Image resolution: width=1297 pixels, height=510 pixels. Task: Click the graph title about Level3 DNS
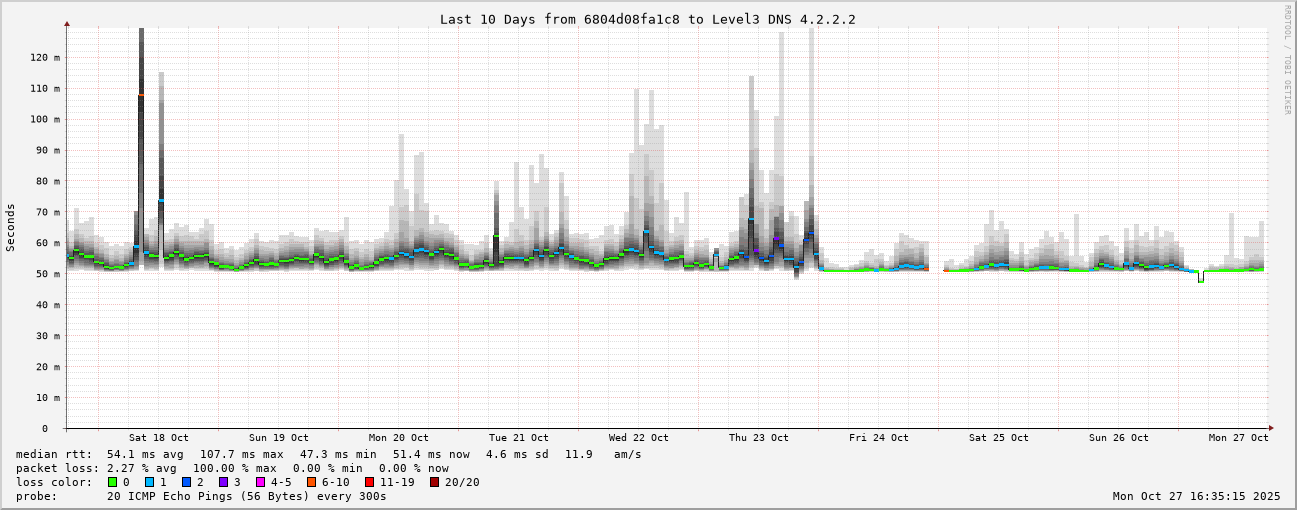(648, 19)
